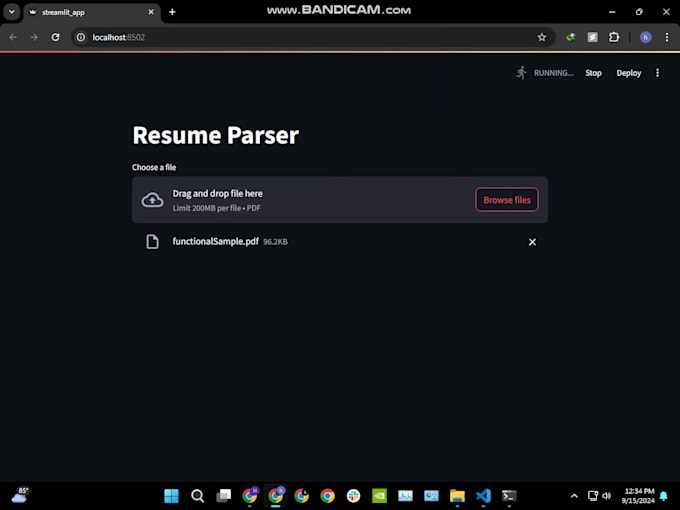Open the Streamlit three-dot main menu
The height and width of the screenshot is (510, 680).
click(x=657, y=73)
